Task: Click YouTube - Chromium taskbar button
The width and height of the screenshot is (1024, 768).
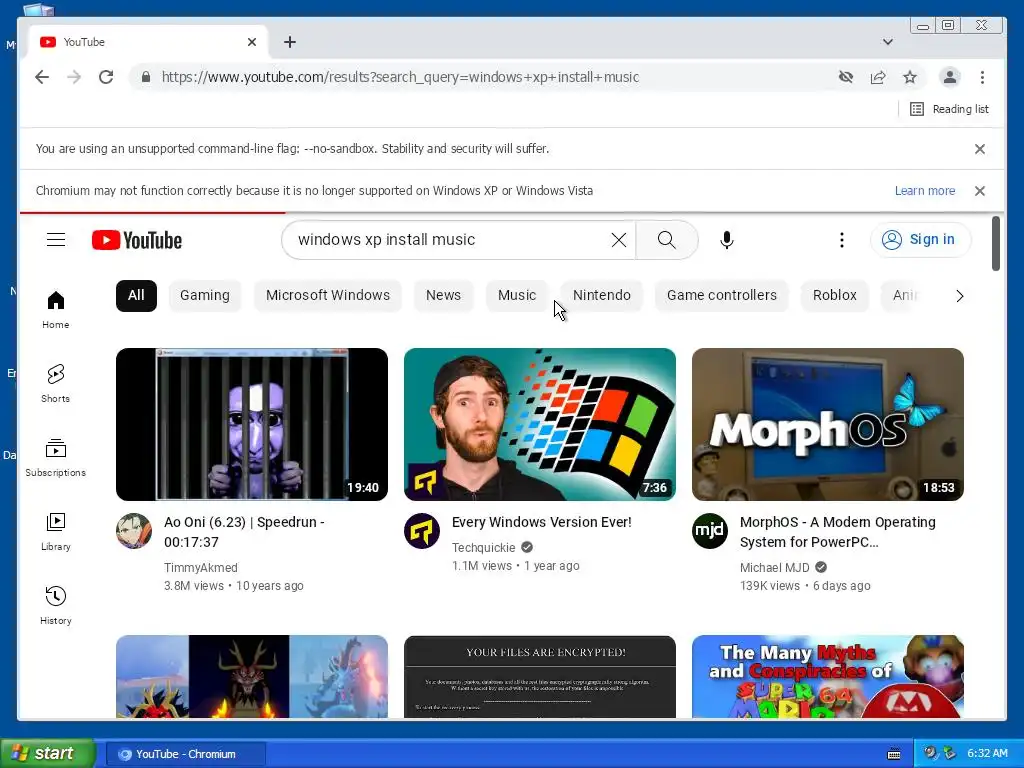Action: tap(185, 754)
